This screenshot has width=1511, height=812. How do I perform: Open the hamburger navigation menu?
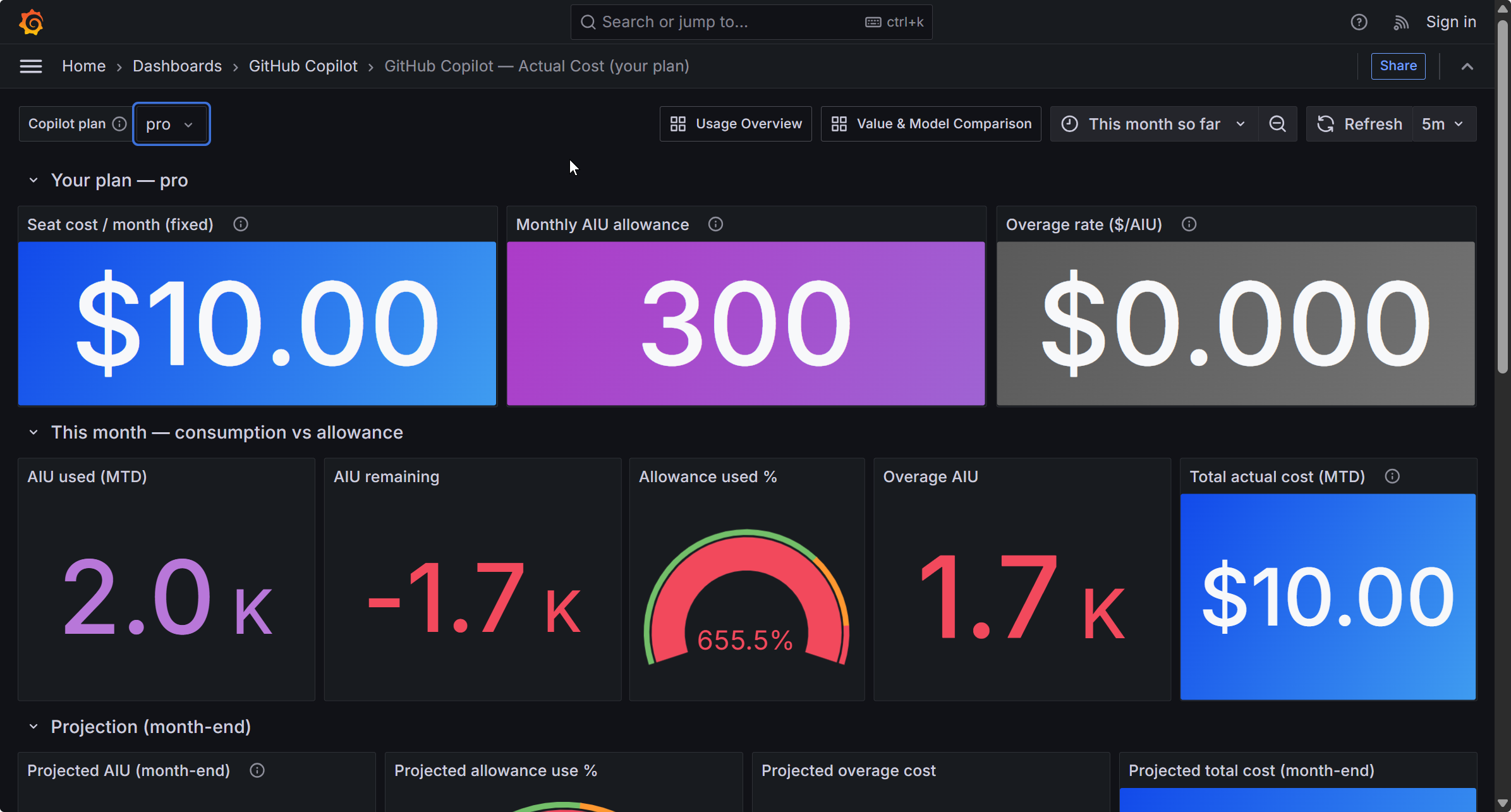31,66
